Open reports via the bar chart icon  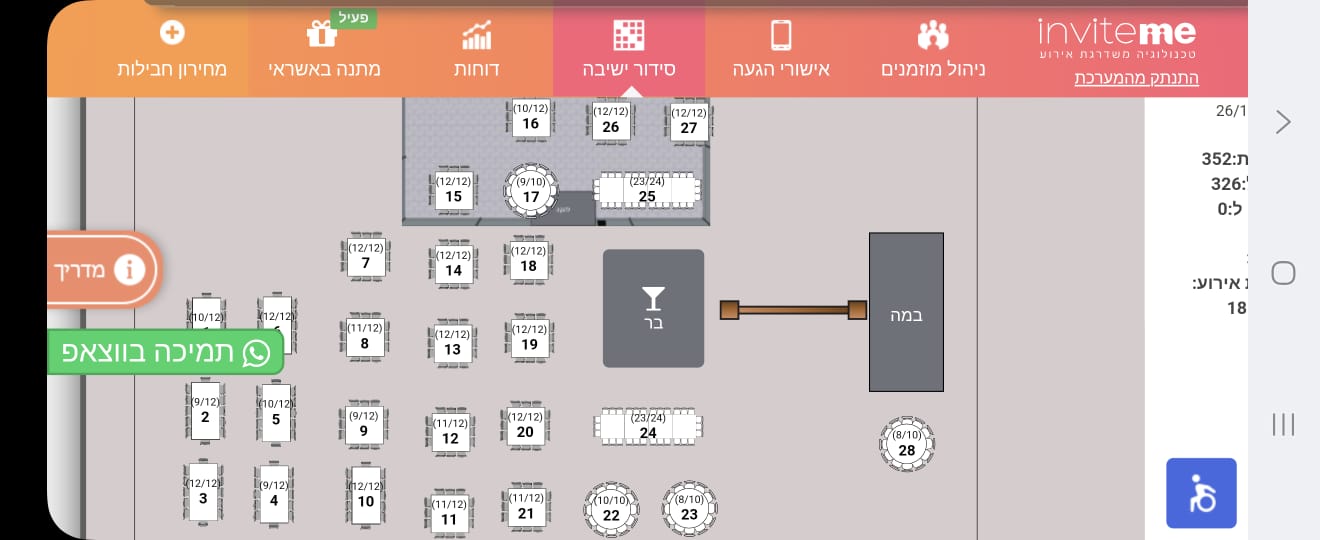477,35
